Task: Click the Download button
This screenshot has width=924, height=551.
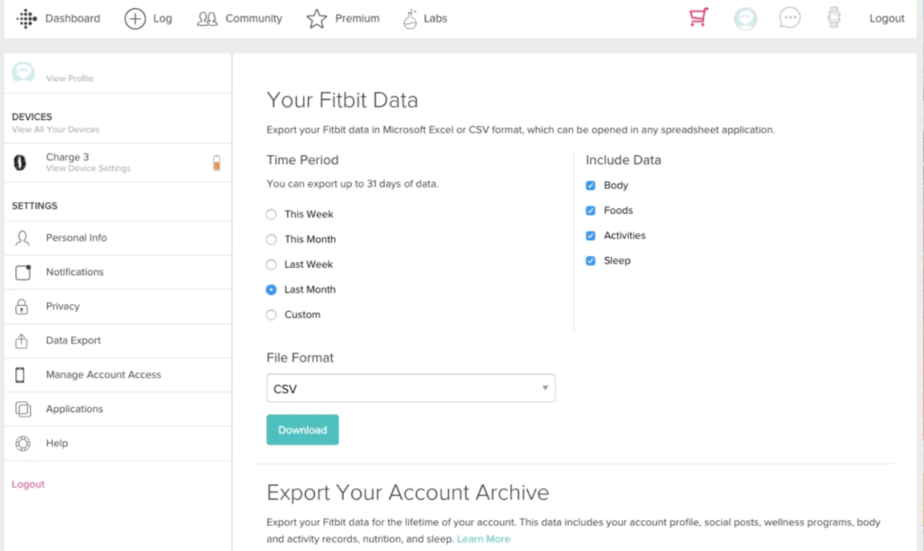Action: [302, 430]
